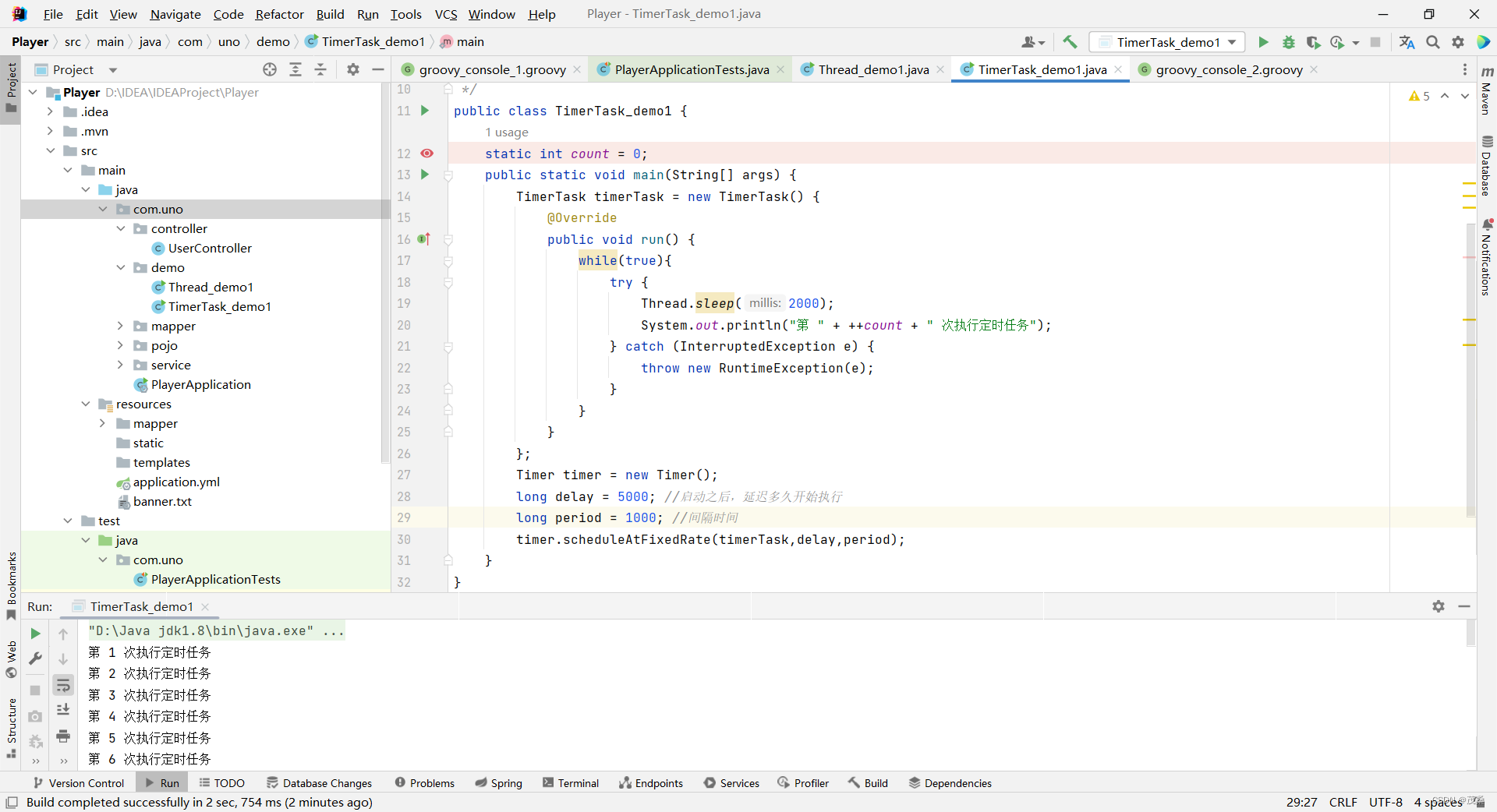Open the Problems tool window
Image resolution: width=1497 pixels, height=812 pixels.
pos(425,783)
